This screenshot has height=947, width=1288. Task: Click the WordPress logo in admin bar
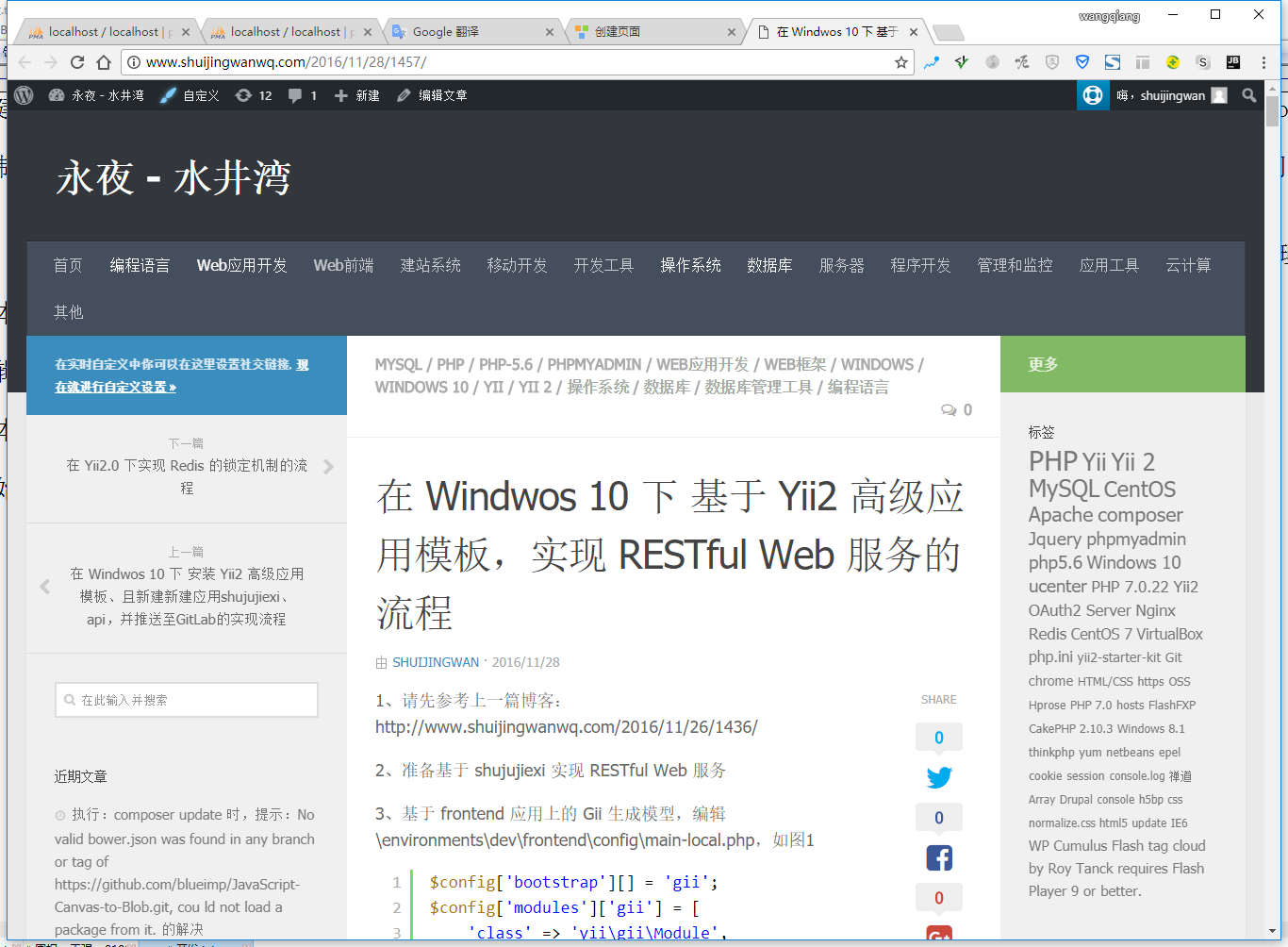pos(25,95)
